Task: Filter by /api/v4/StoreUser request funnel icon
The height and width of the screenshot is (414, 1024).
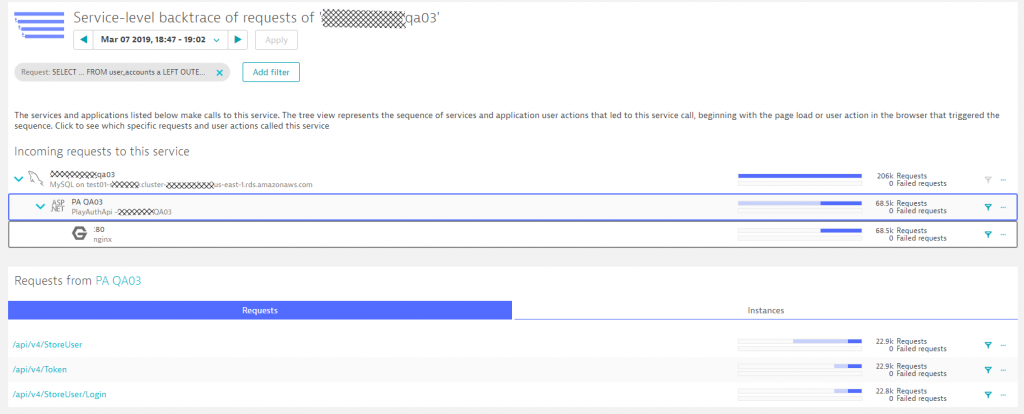Action: tap(988, 345)
